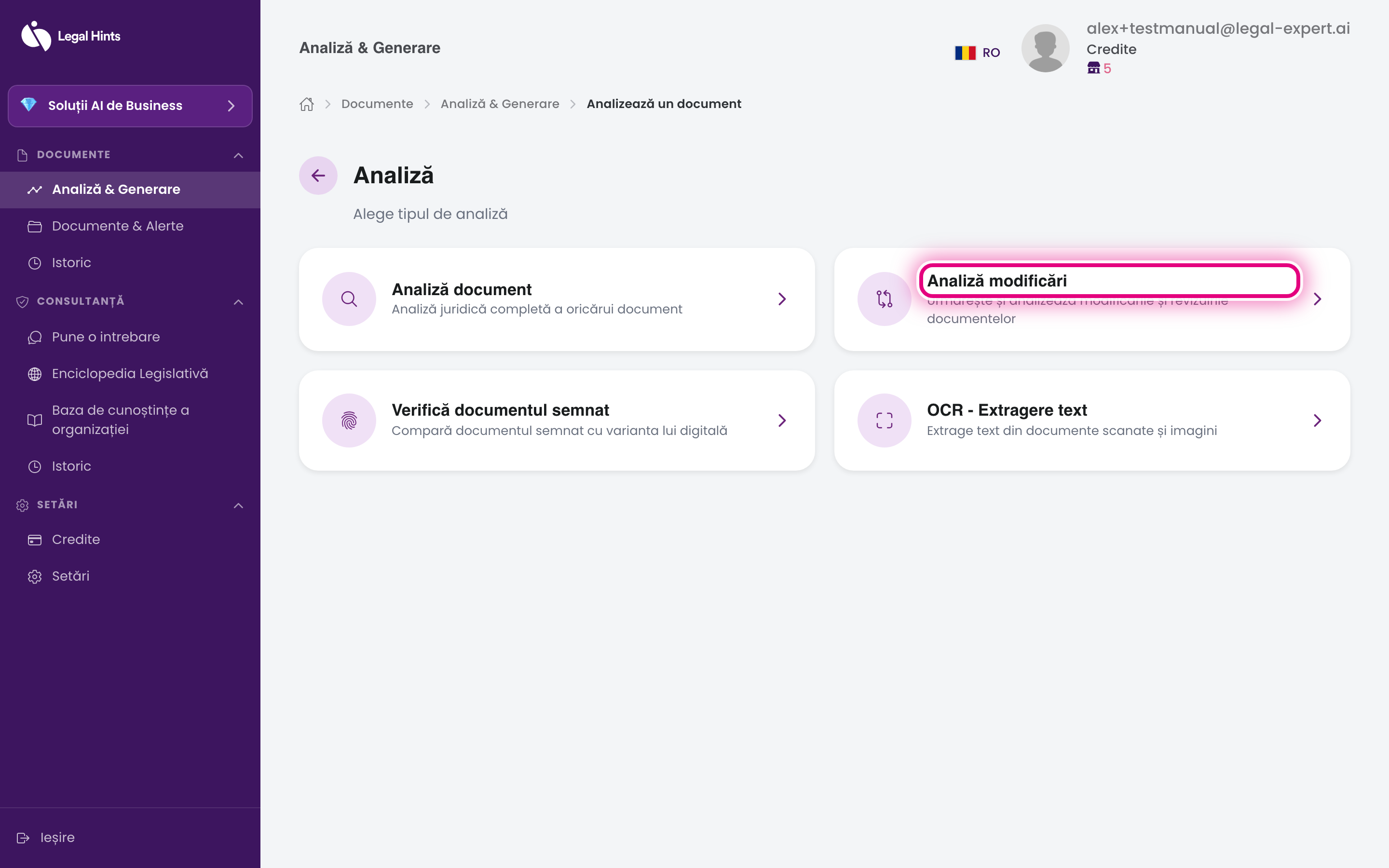
Task: Click the credits count 5
Action: [x=1107, y=68]
